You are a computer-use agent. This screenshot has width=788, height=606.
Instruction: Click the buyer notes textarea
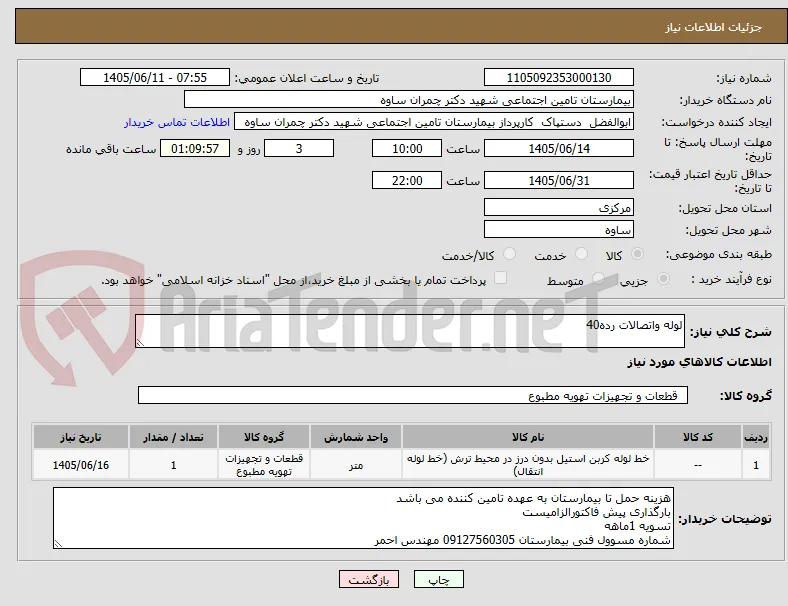363,518
